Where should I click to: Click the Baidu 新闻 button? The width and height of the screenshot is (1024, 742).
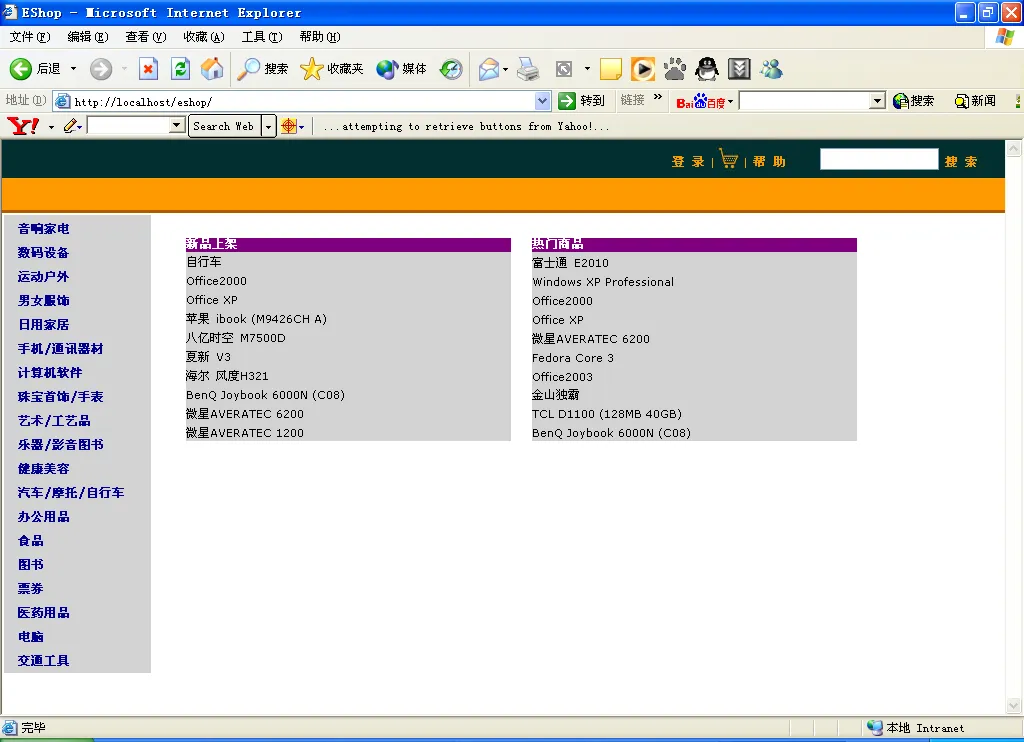(x=975, y=101)
